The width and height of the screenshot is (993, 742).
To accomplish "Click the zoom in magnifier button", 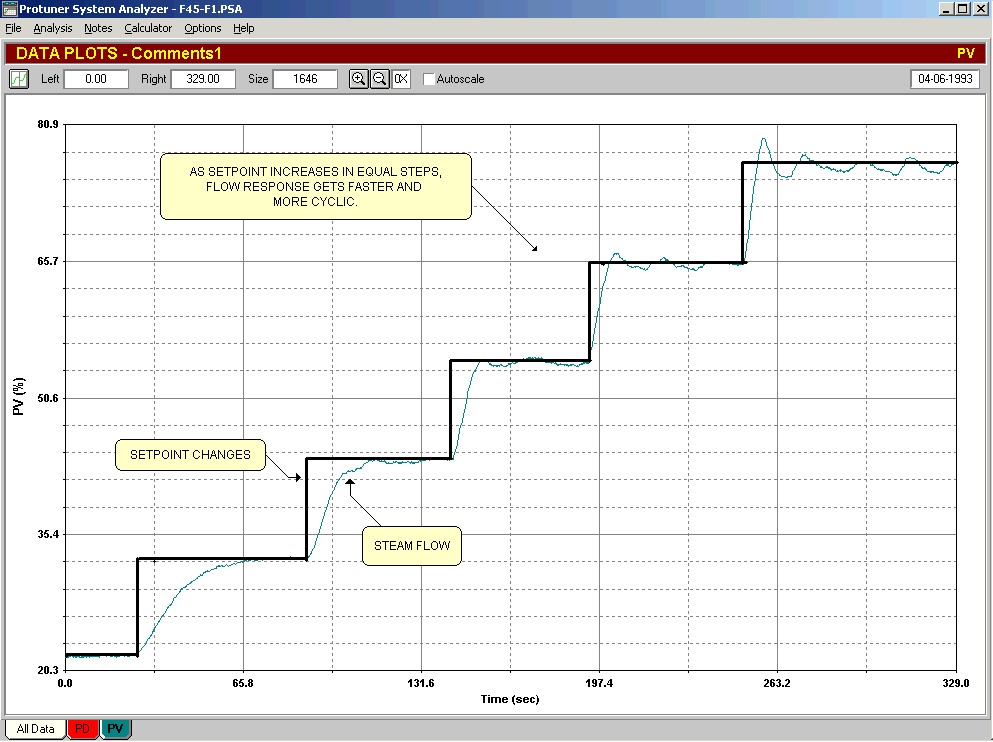I will 358,78.
